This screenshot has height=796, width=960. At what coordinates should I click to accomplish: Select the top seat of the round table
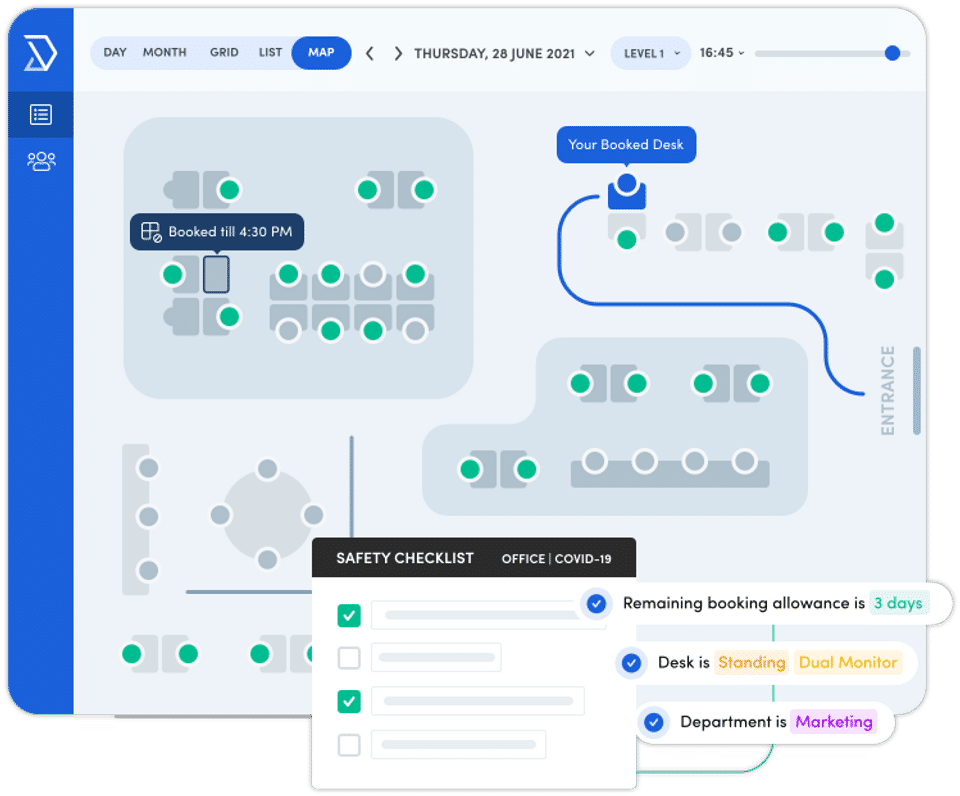tap(267, 469)
